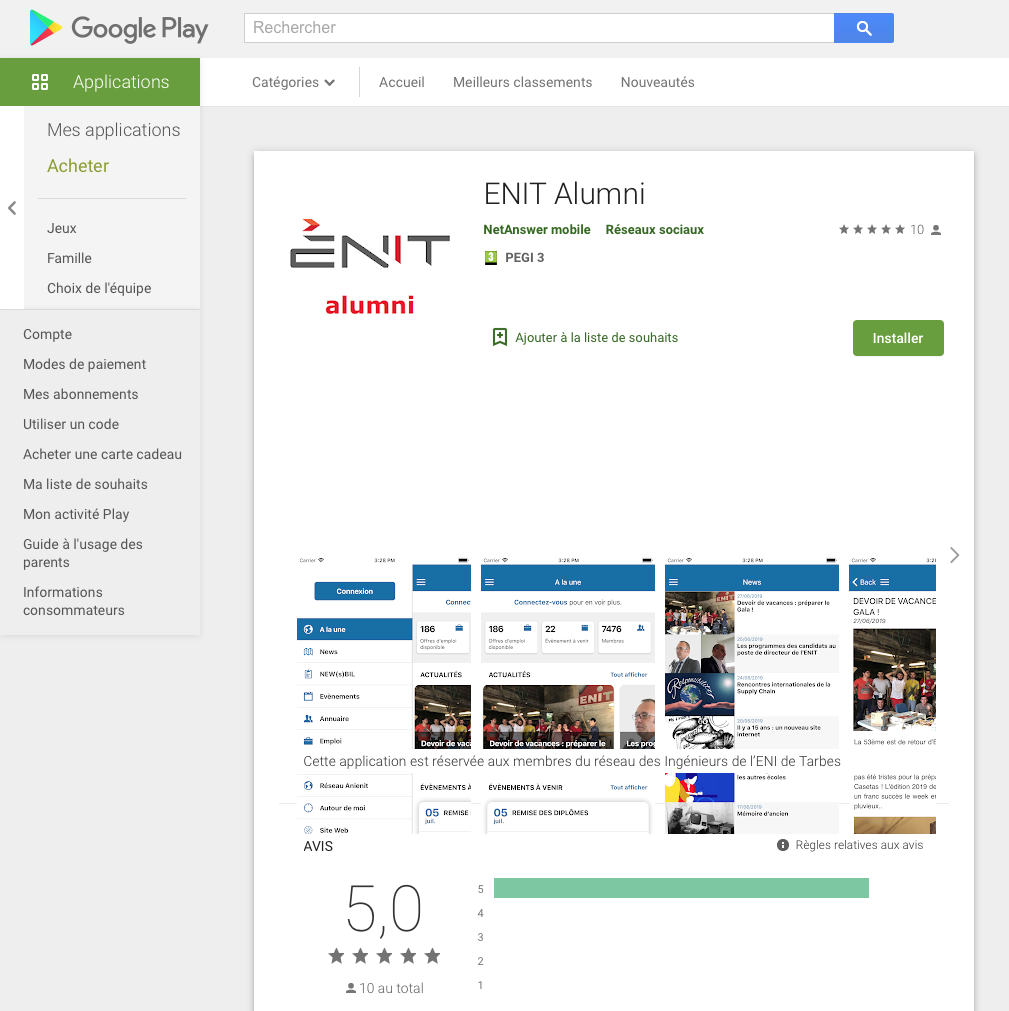Collapse sidebar with the left chevron

click(12, 208)
